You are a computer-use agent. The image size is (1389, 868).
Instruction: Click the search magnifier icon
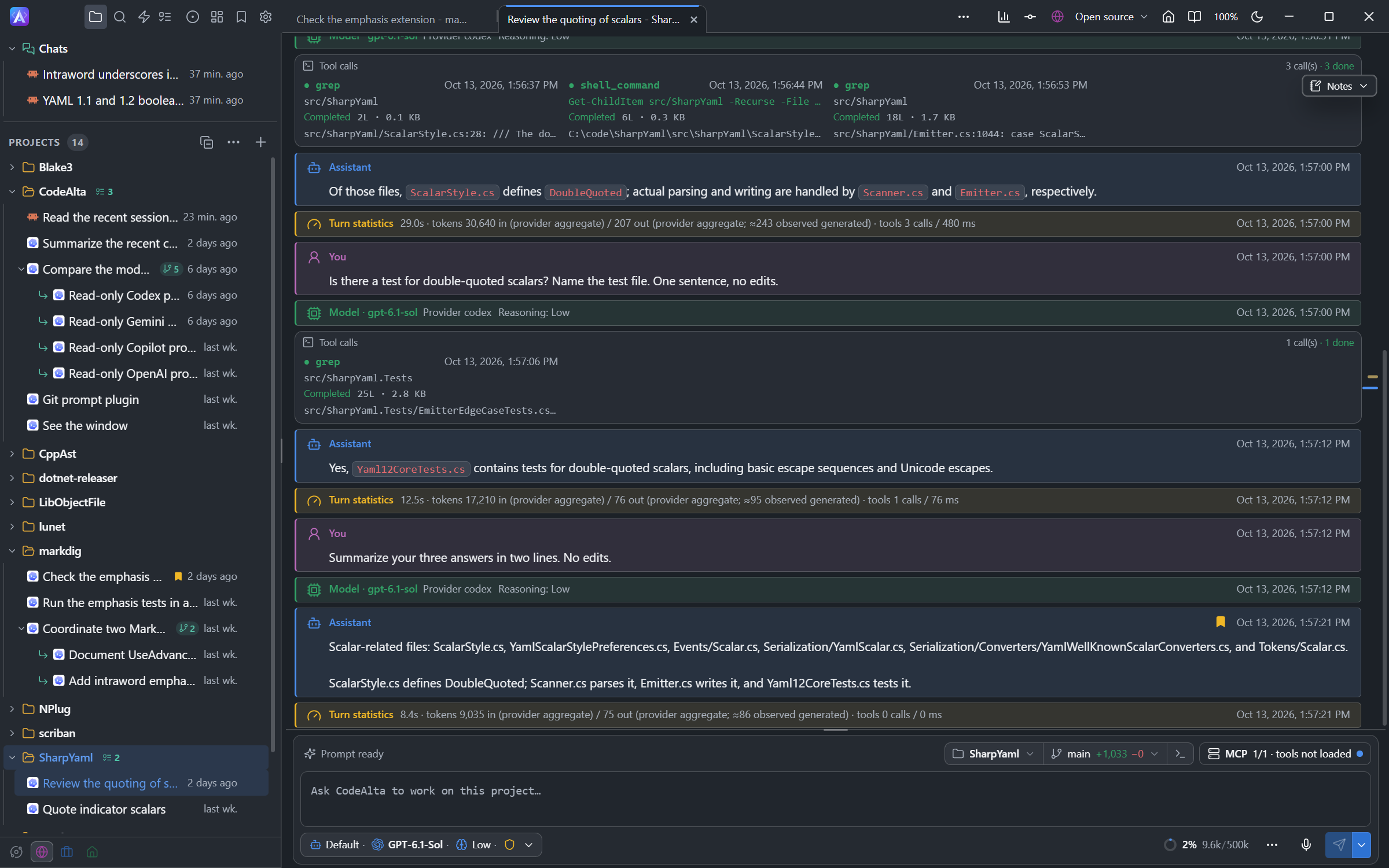tap(120, 17)
